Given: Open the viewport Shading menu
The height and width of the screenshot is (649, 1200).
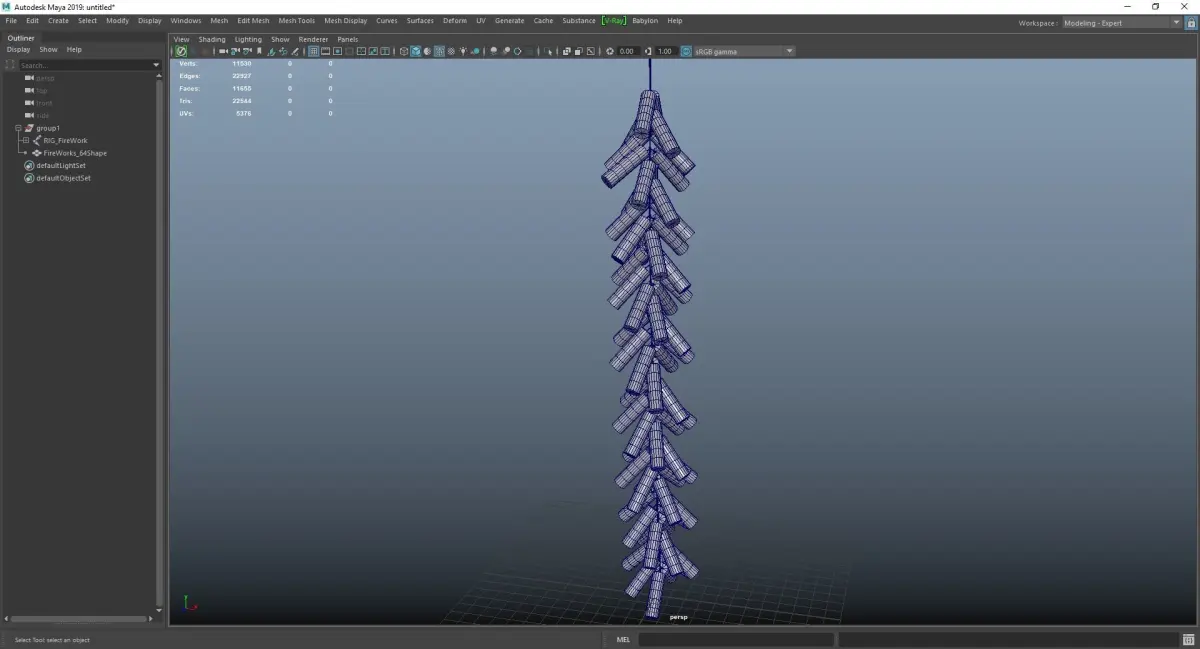Looking at the screenshot, I should tap(212, 39).
